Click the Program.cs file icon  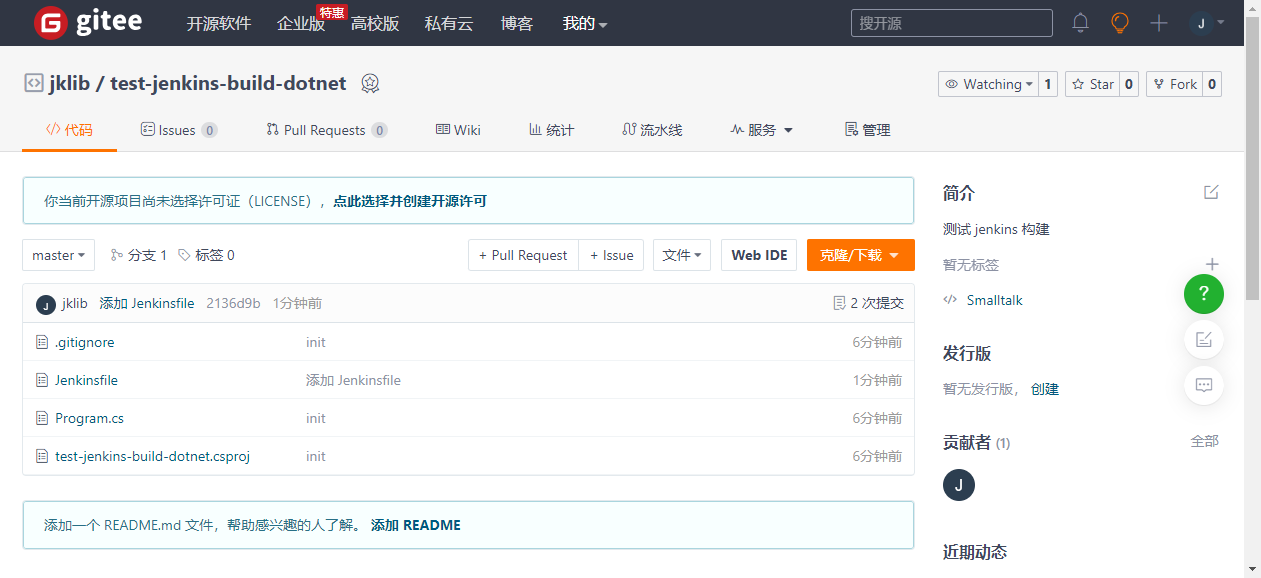[42, 418]
